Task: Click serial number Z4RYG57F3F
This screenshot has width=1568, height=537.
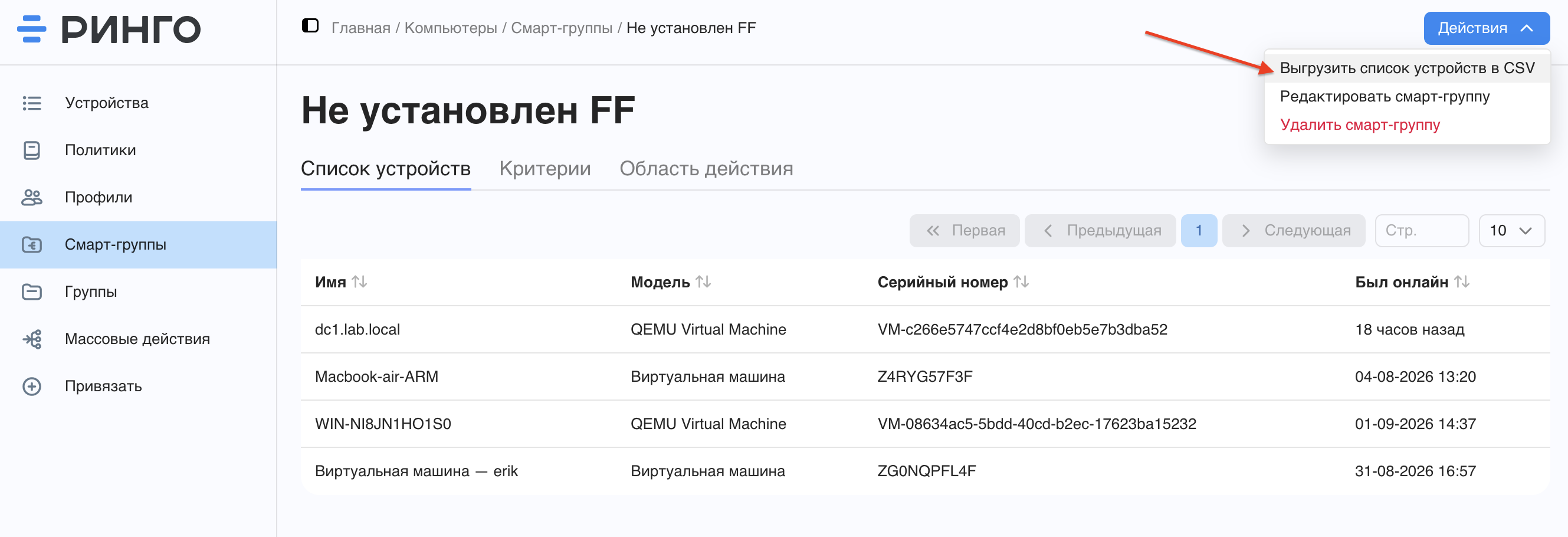Action: click(924, 377)
